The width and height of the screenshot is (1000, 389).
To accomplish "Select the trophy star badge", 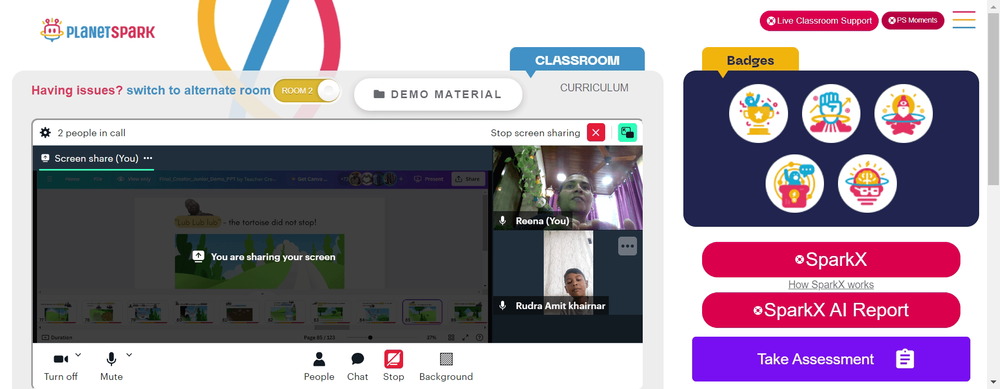I will (758, 114).
